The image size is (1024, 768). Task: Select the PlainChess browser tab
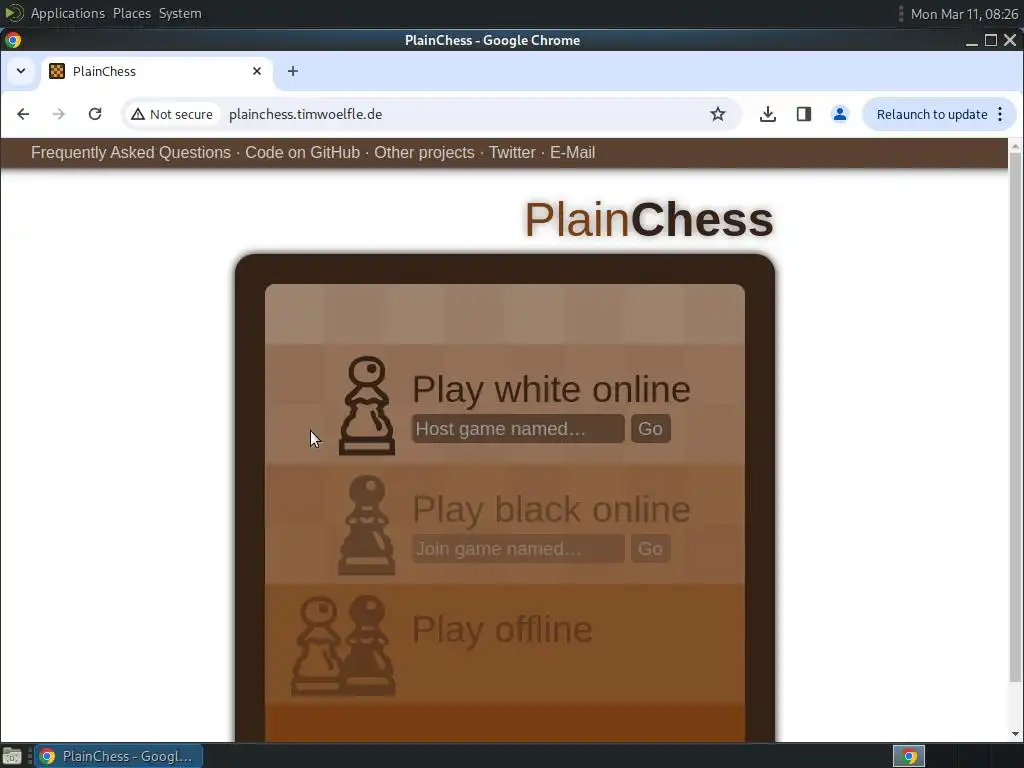tap(157, 71)
